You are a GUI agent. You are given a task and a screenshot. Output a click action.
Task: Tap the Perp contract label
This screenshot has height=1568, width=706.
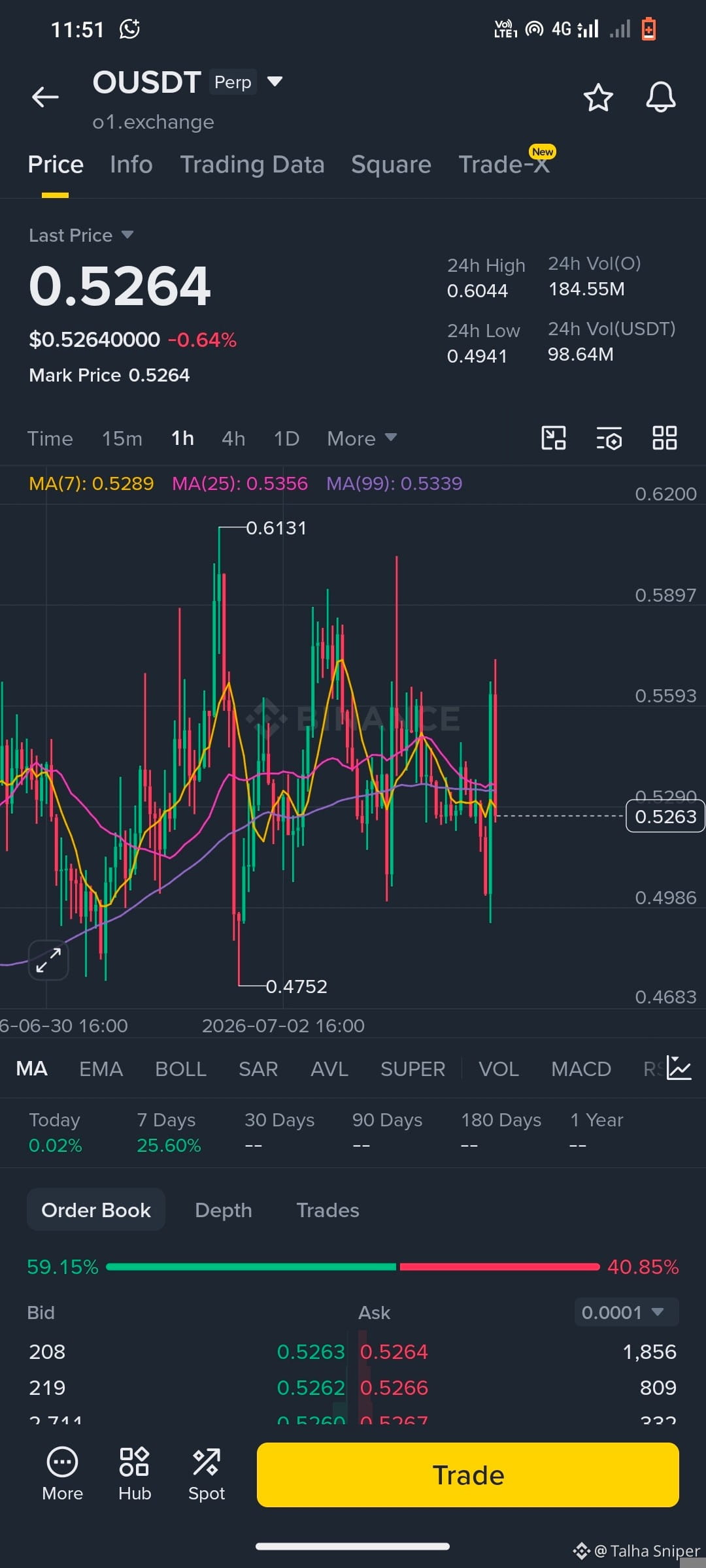coord(233,82)
